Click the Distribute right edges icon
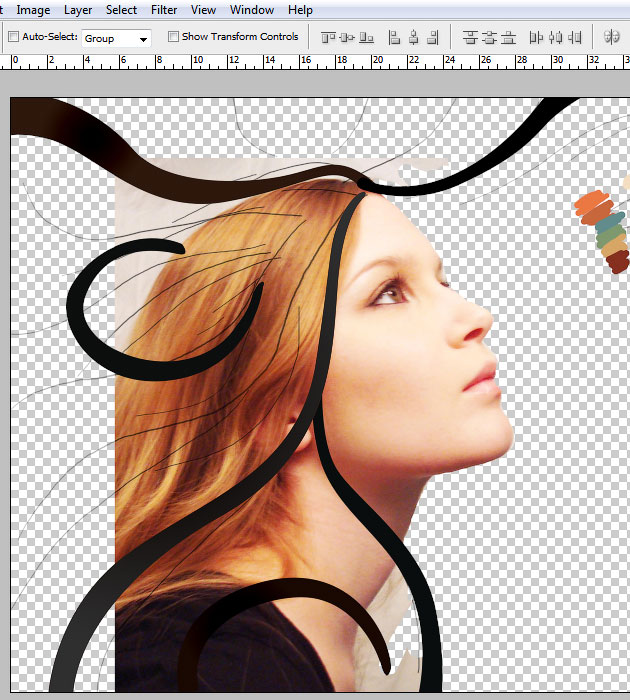 point(575,38)
